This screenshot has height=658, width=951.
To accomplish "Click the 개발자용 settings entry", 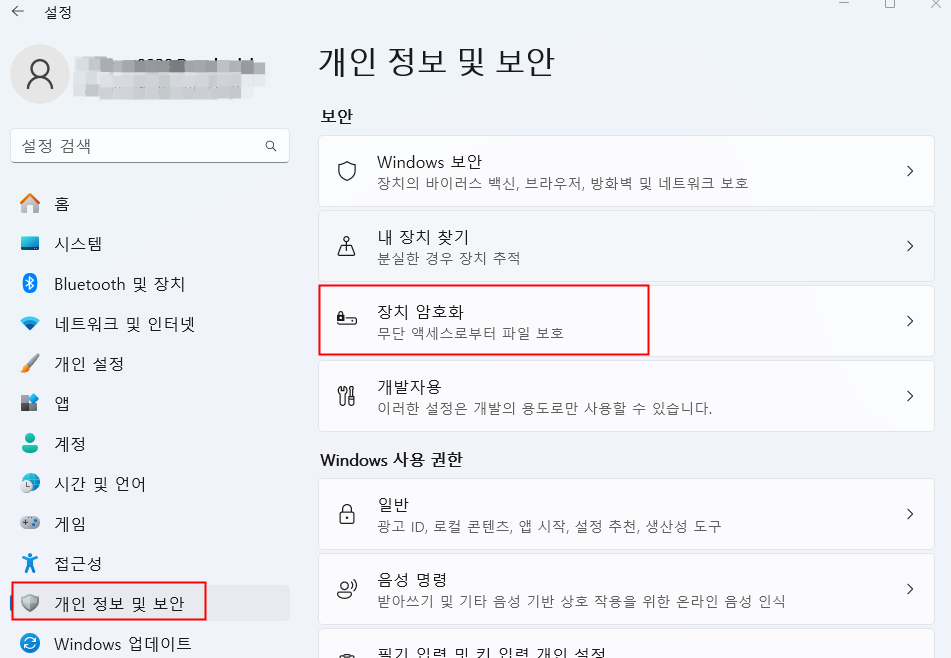I will [600, 395].
